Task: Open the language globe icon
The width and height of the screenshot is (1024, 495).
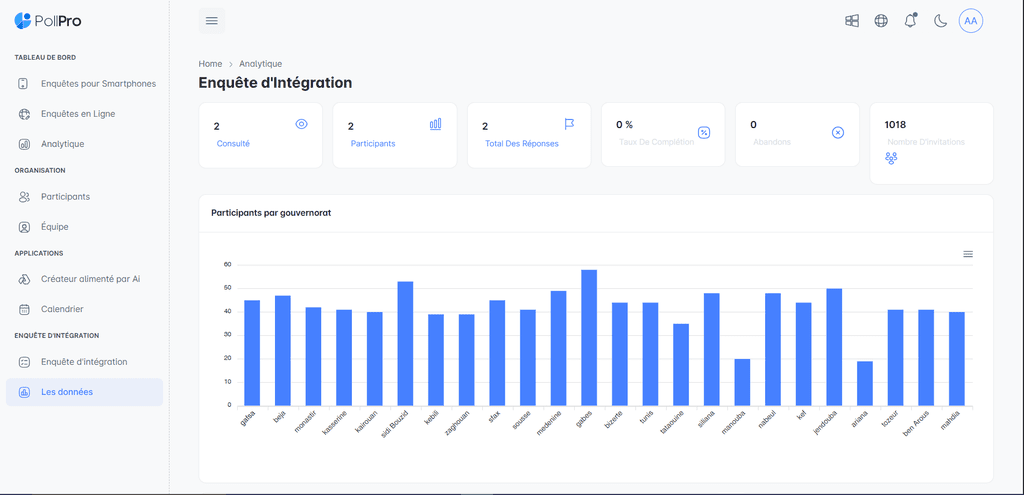Action: [x=881, y=20]
